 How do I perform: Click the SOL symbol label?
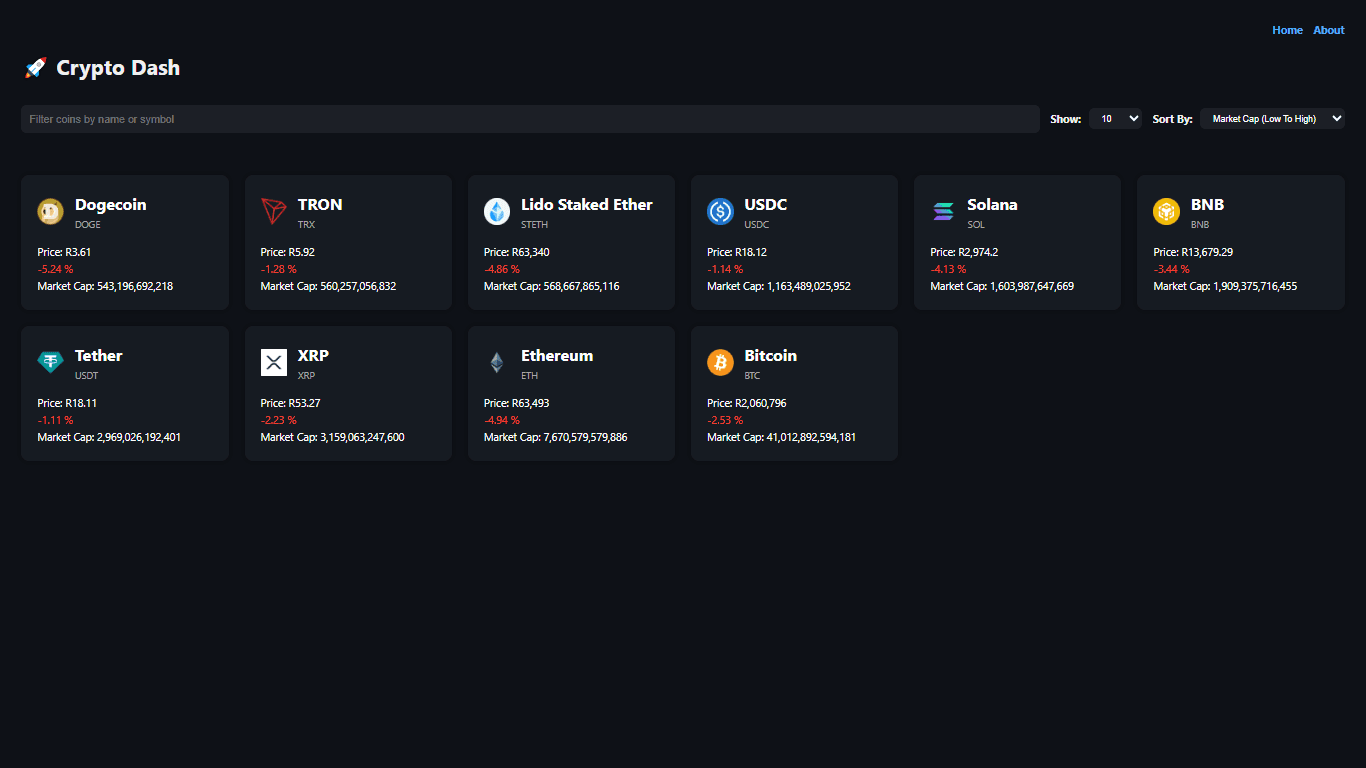(x=976, y=225)
